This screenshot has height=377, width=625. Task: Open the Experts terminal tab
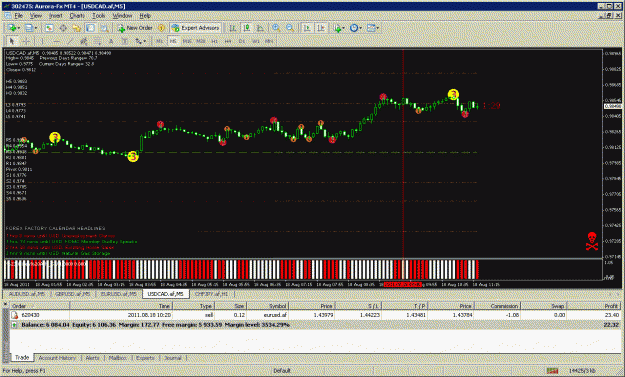(x=145, y=358)
